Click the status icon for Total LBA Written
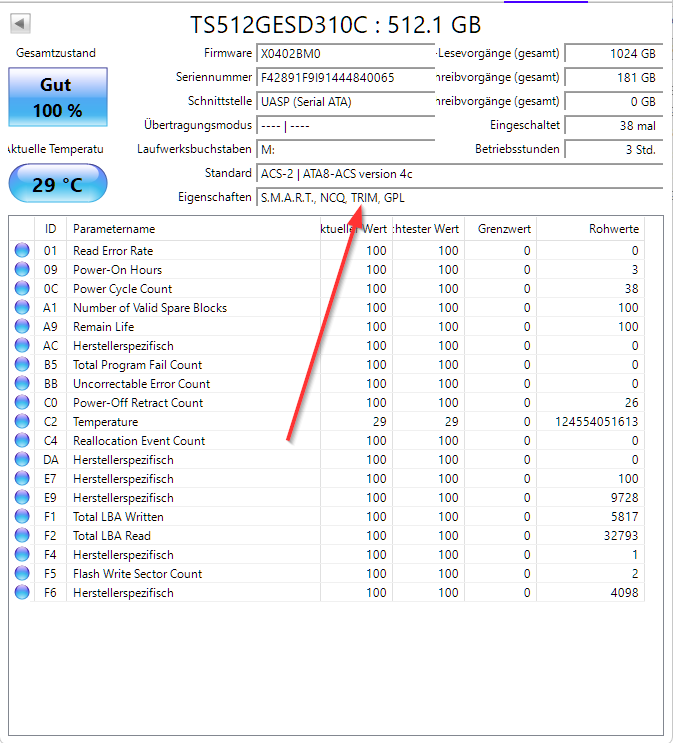The width and height of the screenshot is (673, 743). [22, 516]
